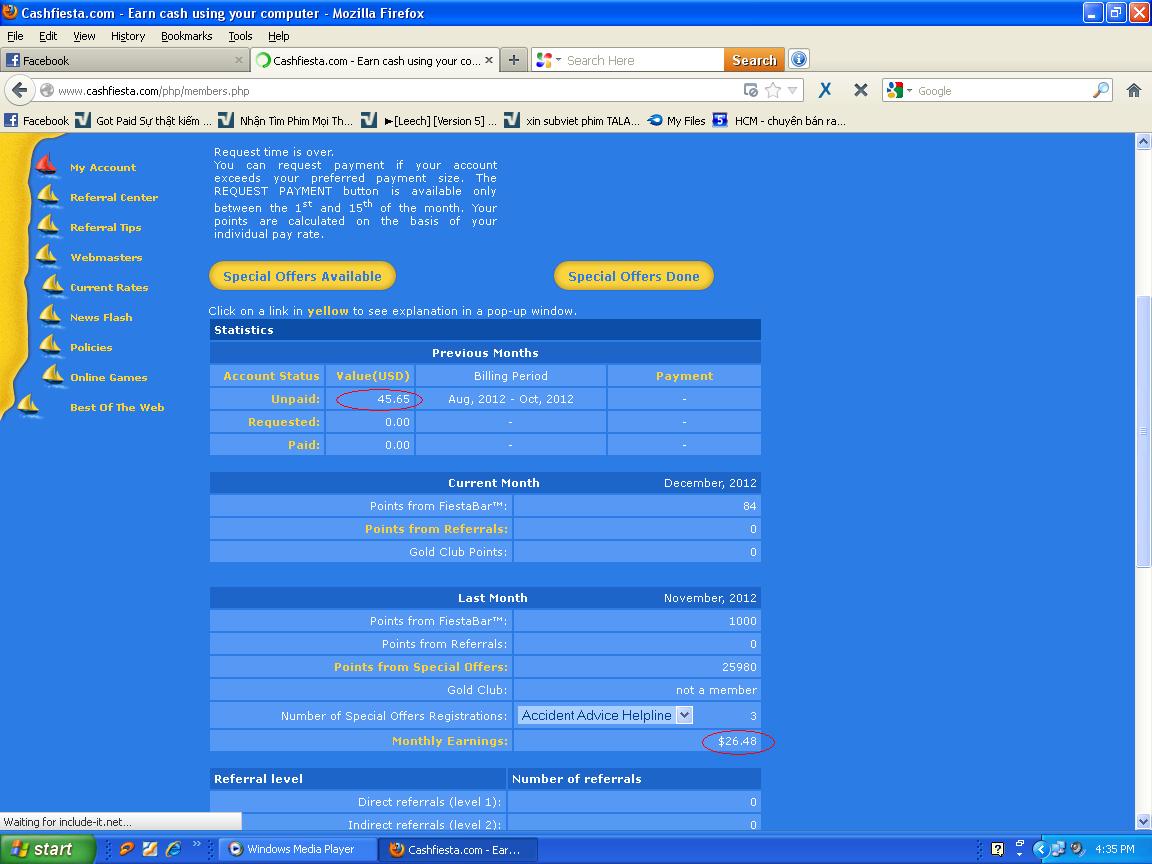The width and height of the screenshot is (1152, 864).
Task: Bookmark this page with the star icon
Action: pos(773,90)
